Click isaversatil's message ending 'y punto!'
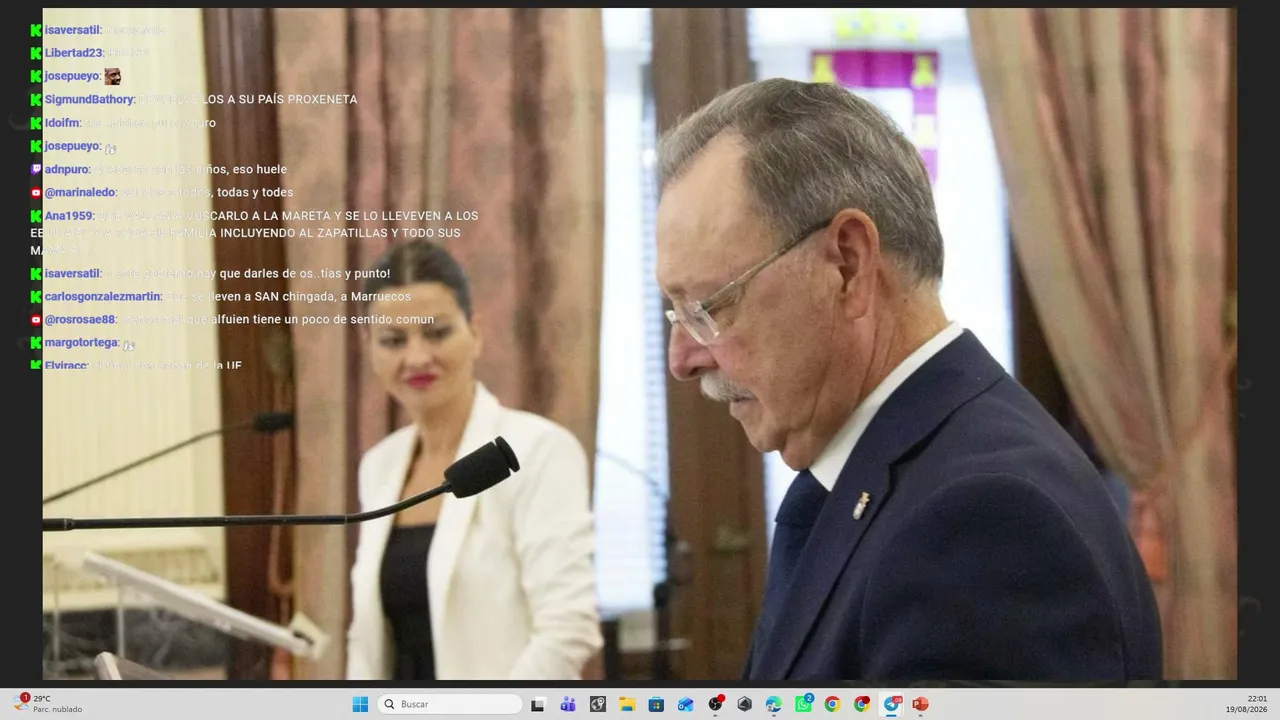The image size is (1280, 720). pos(247,274)
